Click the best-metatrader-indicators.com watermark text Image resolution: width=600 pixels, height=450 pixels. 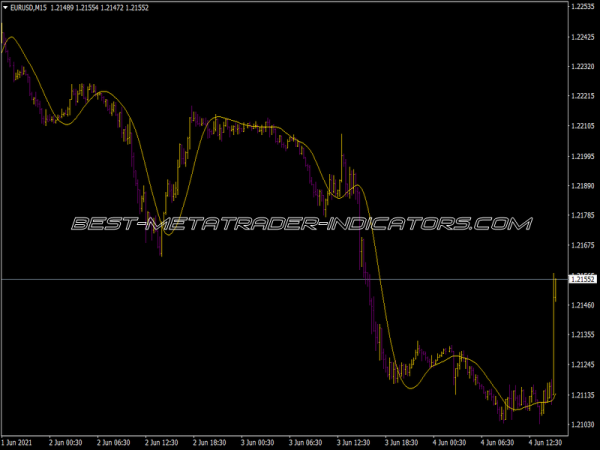tap(300, 224)
